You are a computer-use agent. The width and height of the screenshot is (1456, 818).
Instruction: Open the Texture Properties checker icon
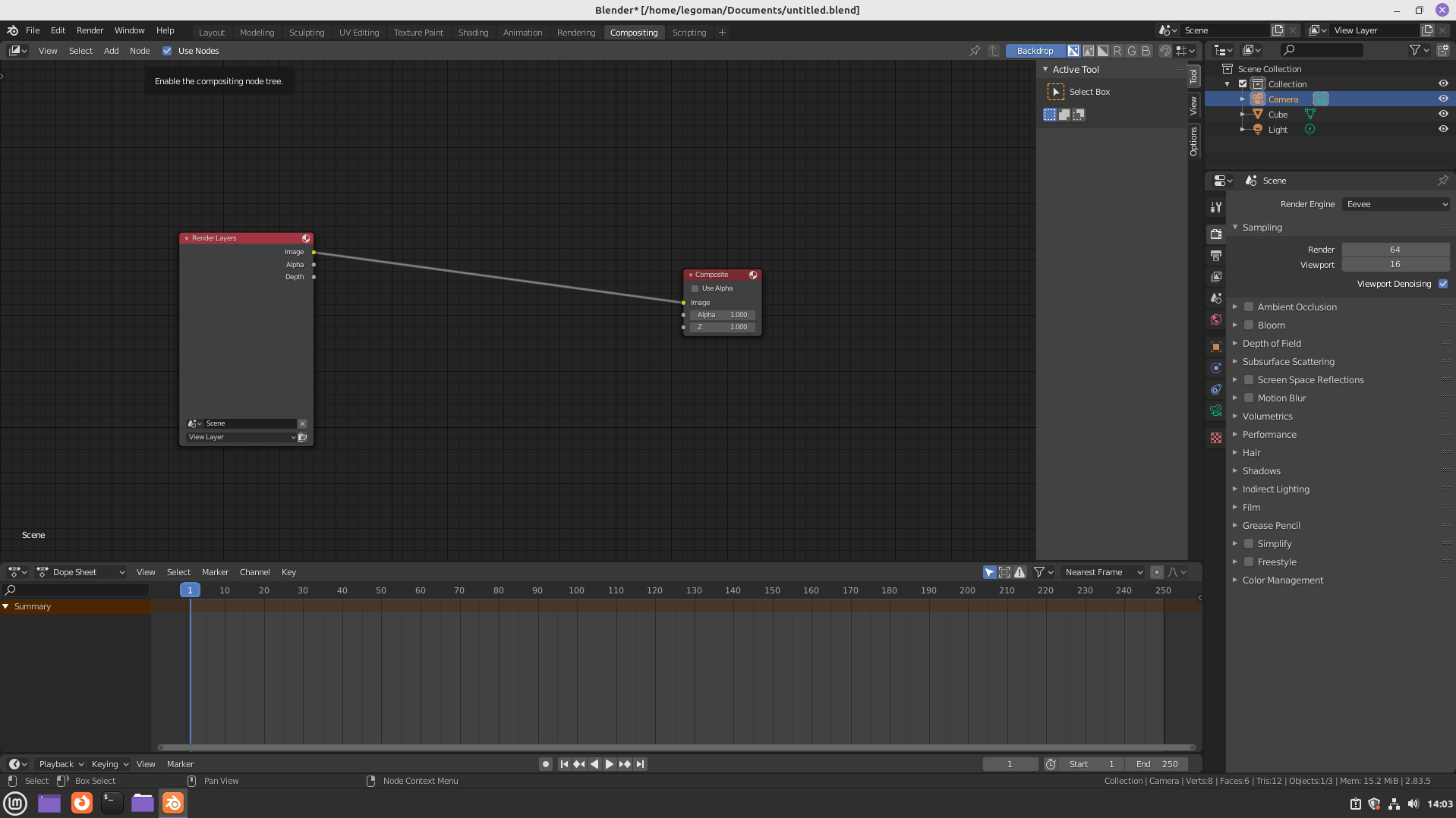pyautogui.click(x=1216, y=438)
